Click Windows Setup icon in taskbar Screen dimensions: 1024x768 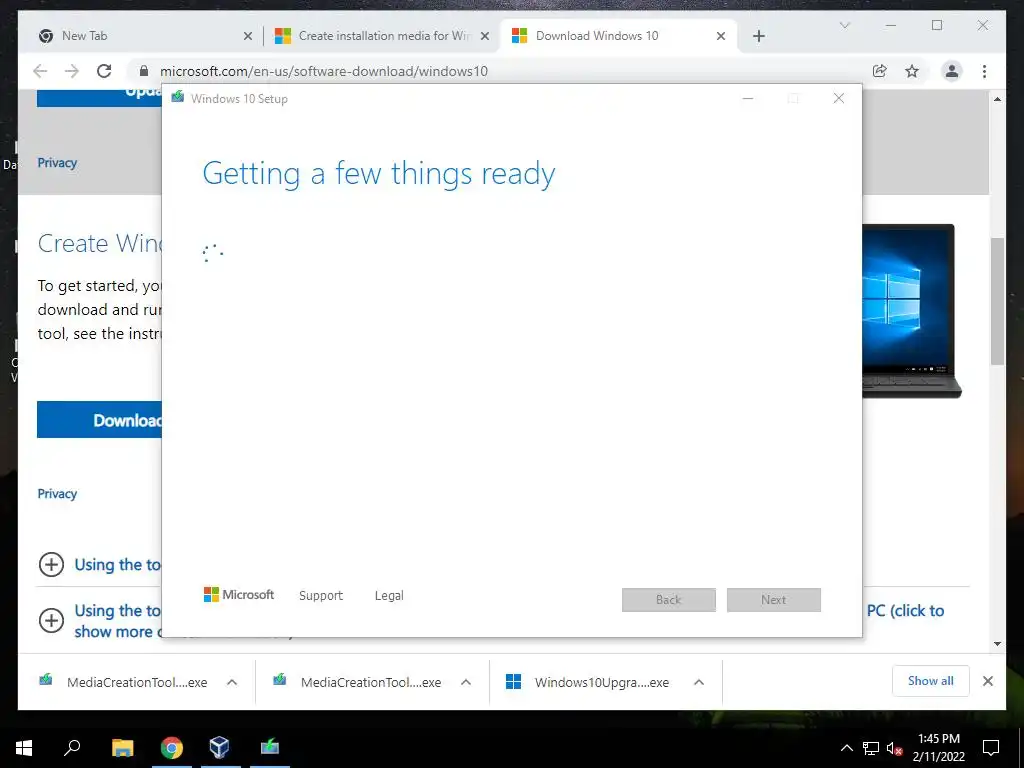[270, 747]
